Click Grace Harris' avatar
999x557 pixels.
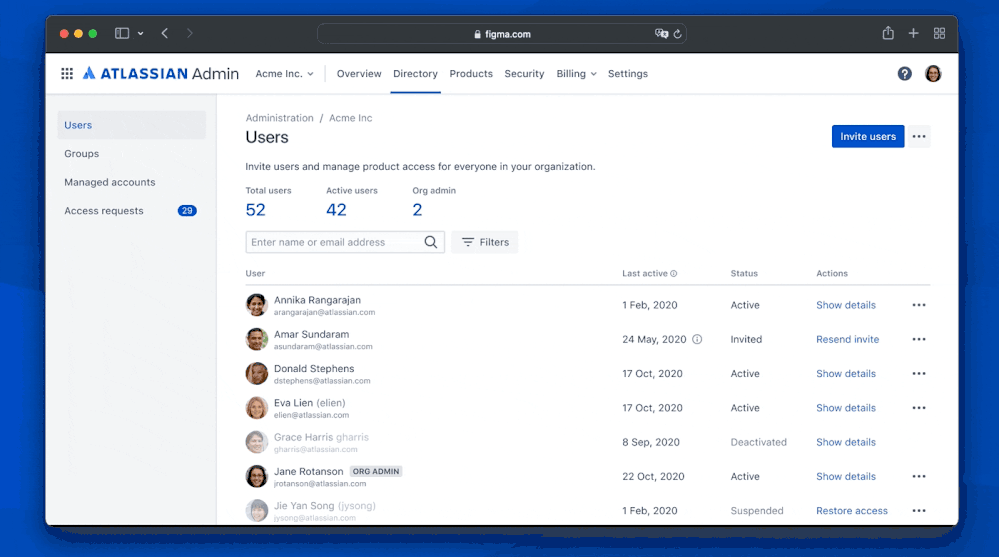(257, 442)
